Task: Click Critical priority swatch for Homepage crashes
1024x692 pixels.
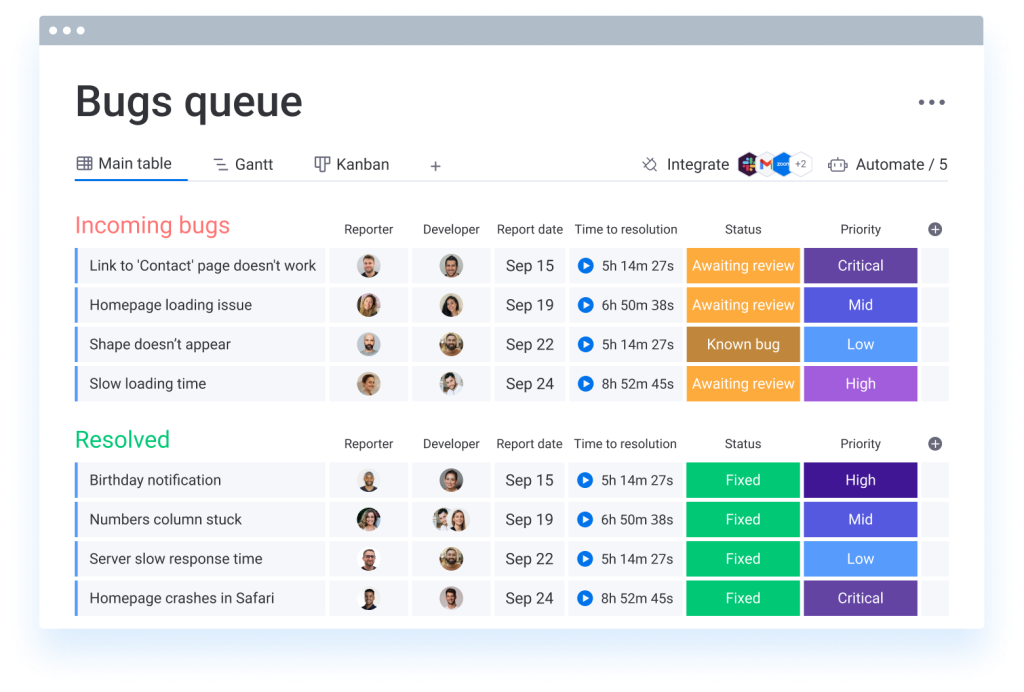Action: coord(860,598)
